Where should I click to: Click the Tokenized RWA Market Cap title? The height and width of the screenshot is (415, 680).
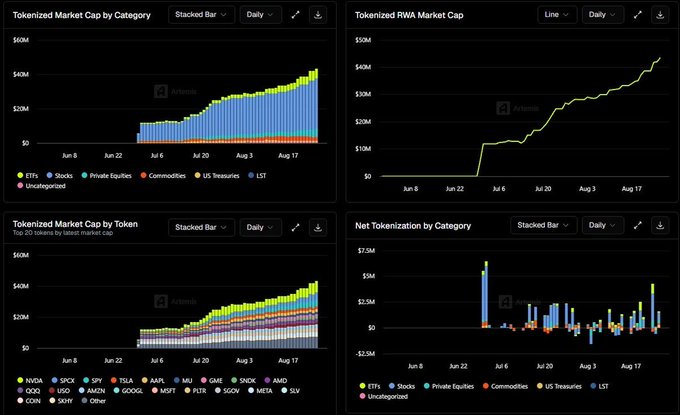409,15
